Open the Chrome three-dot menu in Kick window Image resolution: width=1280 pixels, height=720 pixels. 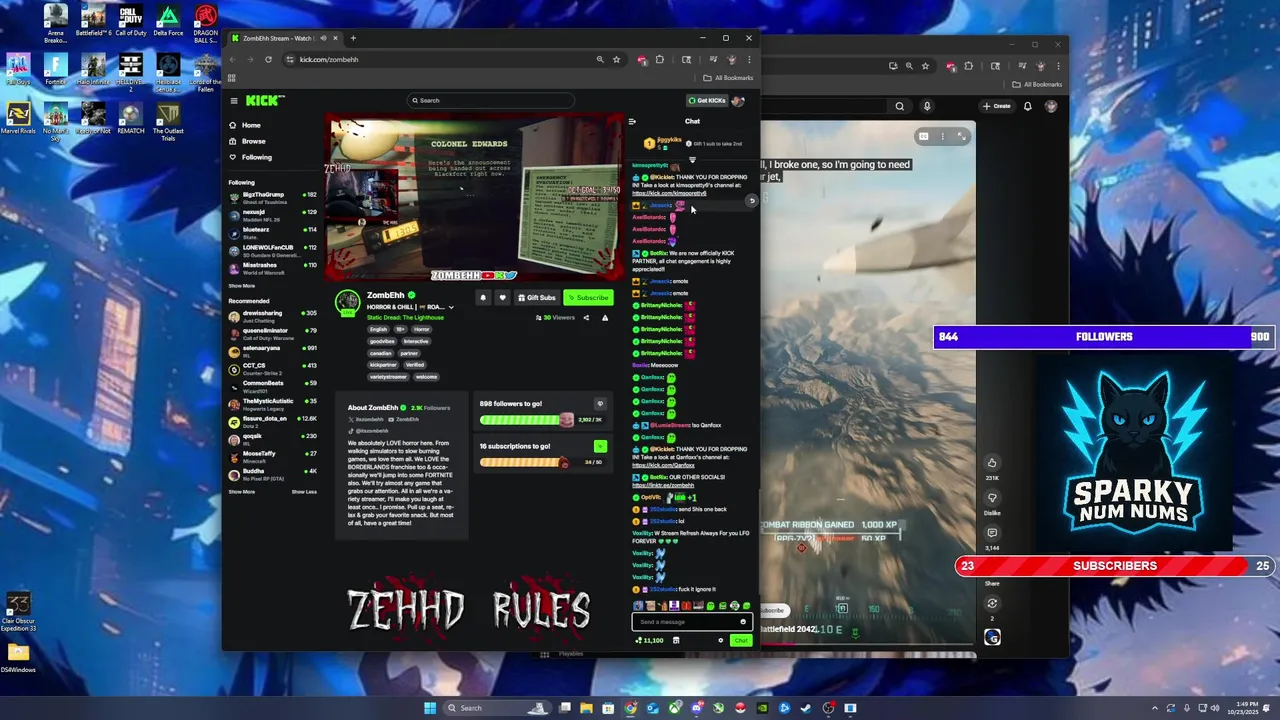748,59
